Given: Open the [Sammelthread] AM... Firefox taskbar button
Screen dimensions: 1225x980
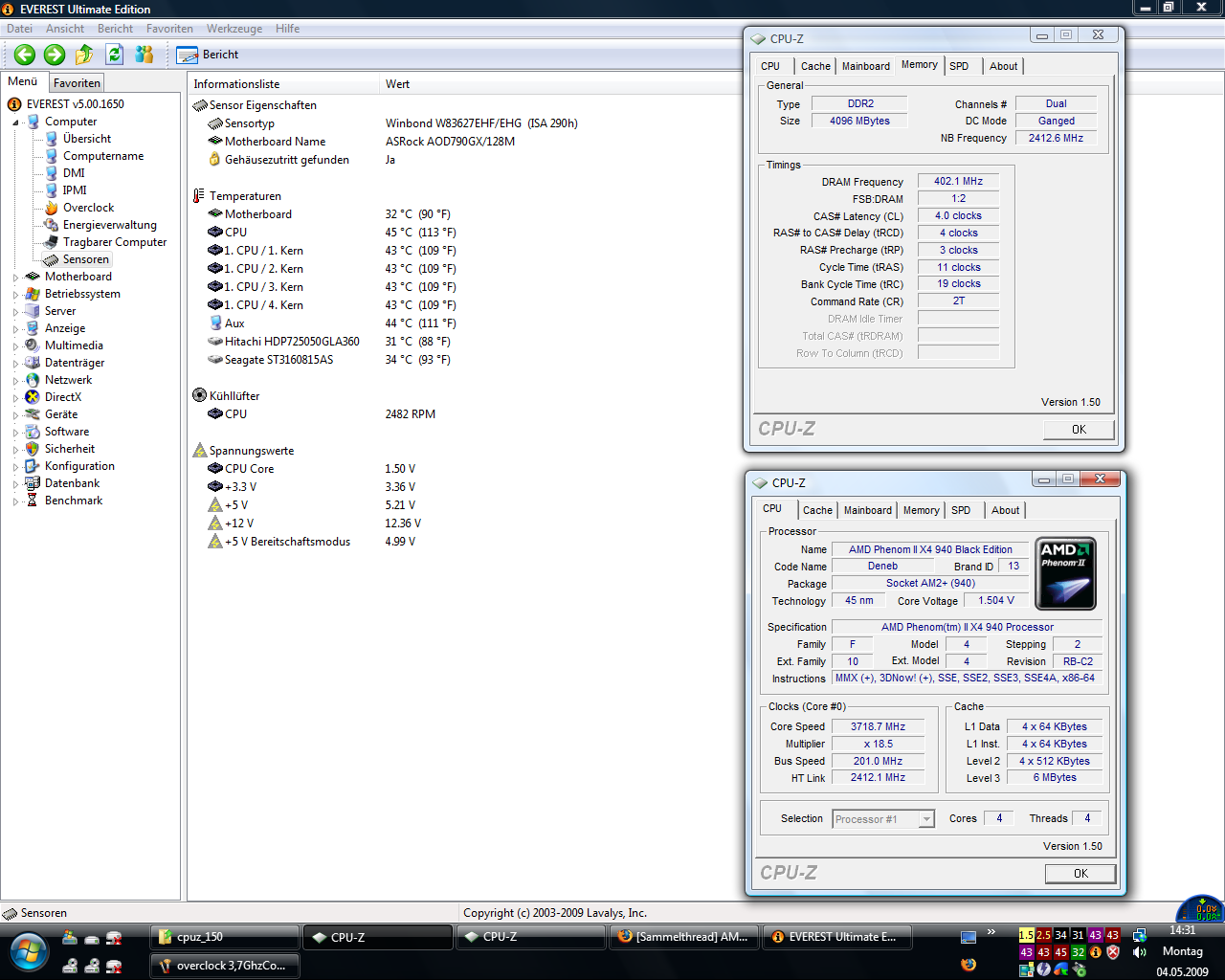Looking at the screenshot, I should 684,937.
